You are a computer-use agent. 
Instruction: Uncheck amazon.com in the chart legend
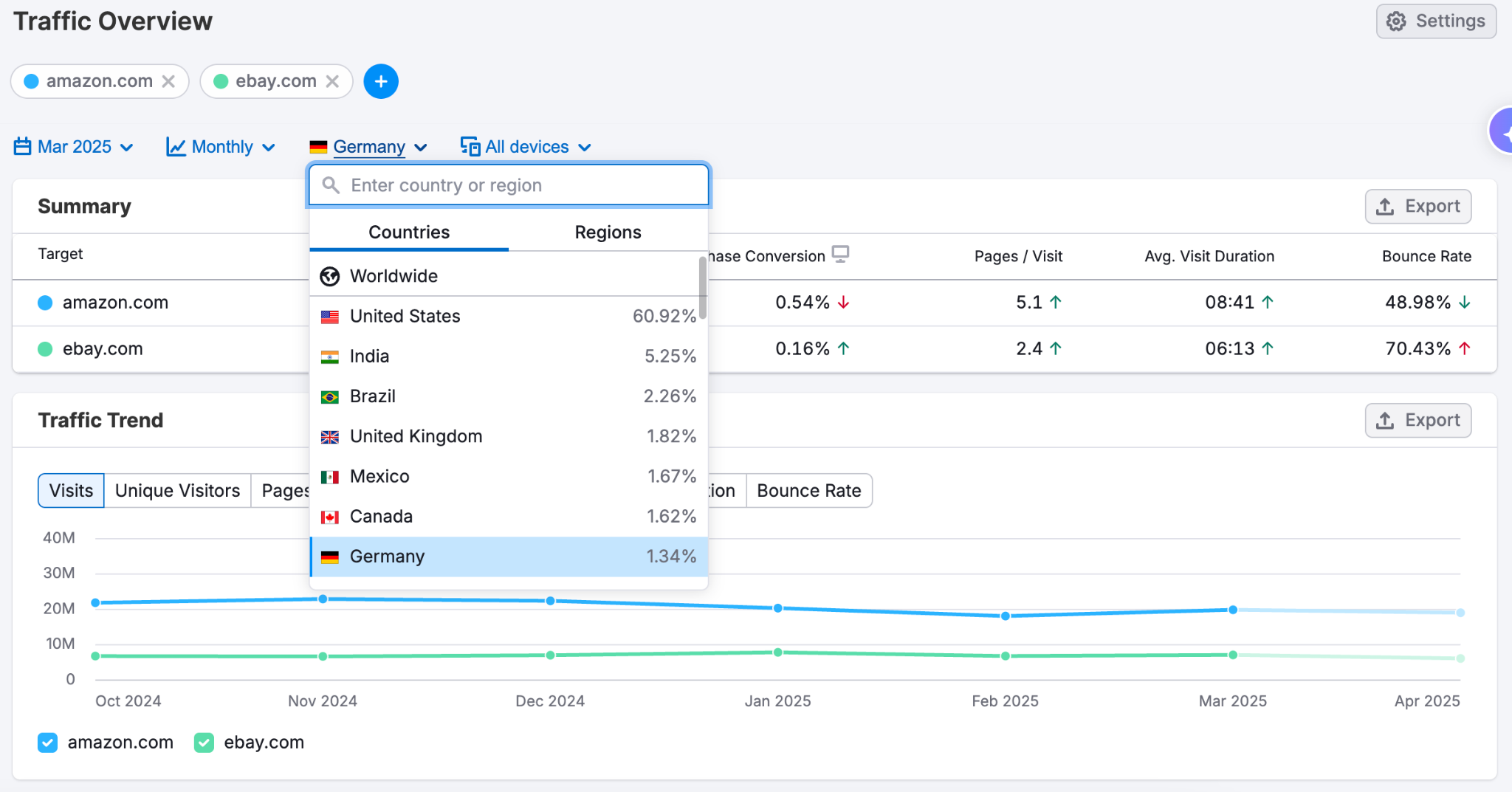pos(47,743)
